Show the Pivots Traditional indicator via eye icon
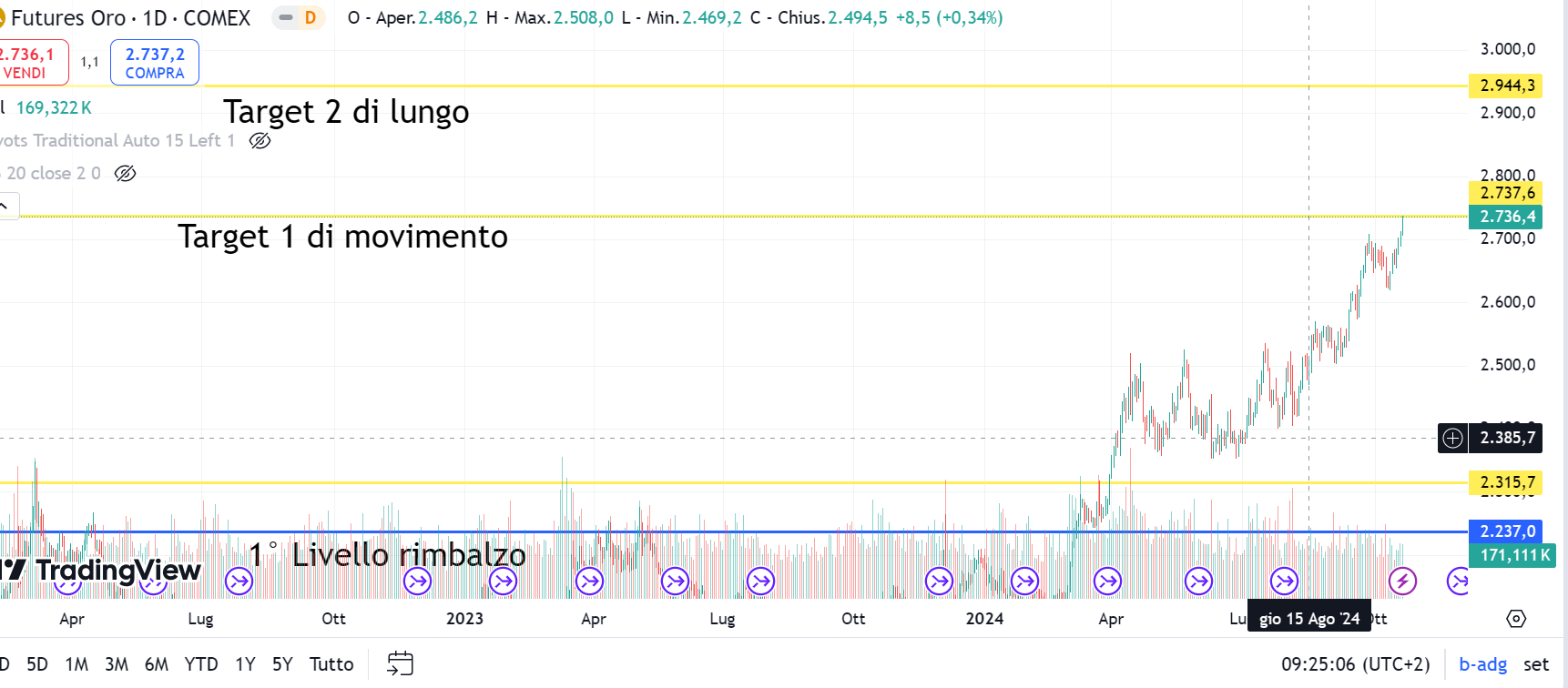The image size is (1568, 688). pyautogui.click(x=260, y=140)
